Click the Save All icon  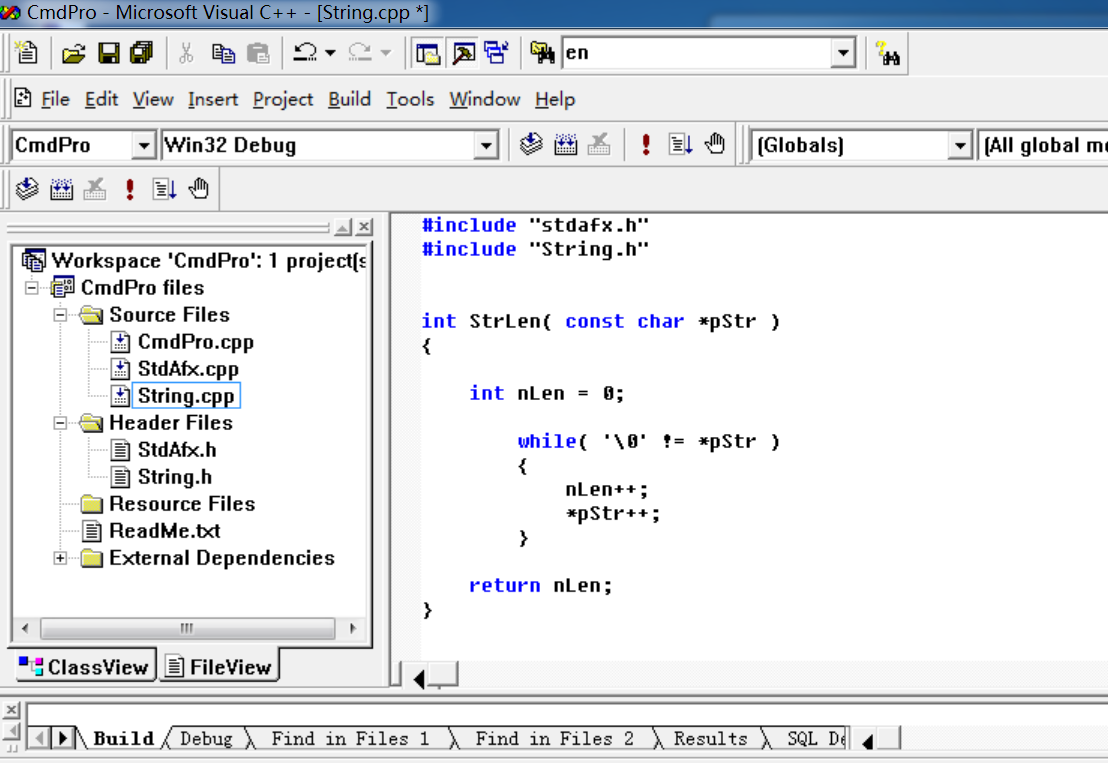click(x=142, y=53)
